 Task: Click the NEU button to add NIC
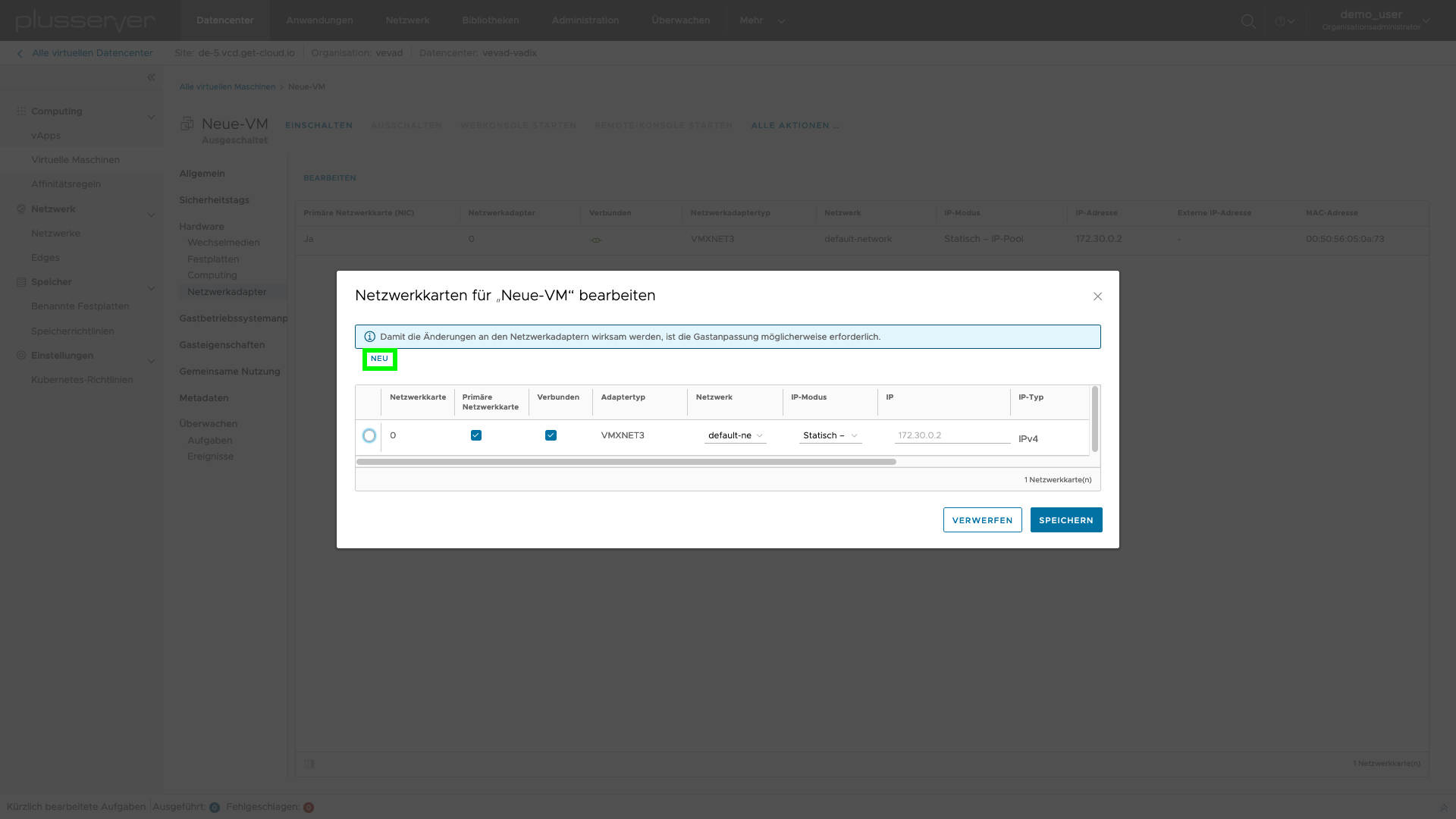coord(379,358)
